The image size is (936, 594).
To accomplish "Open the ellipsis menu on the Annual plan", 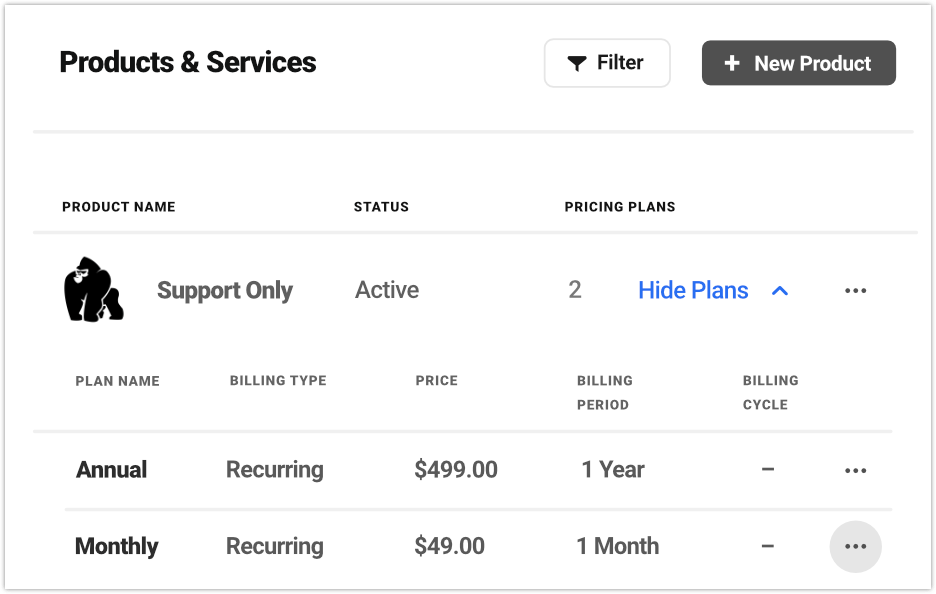I will 855,470.
